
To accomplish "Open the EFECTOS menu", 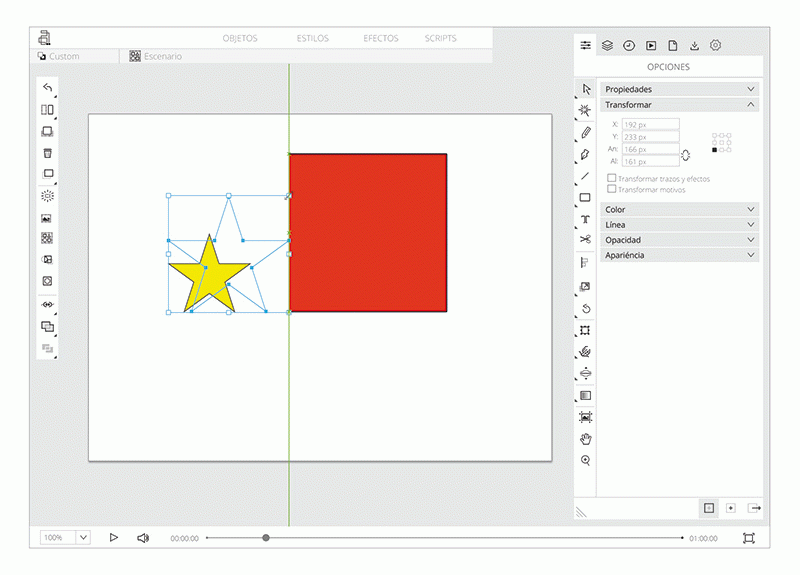I will coord(381,39).
